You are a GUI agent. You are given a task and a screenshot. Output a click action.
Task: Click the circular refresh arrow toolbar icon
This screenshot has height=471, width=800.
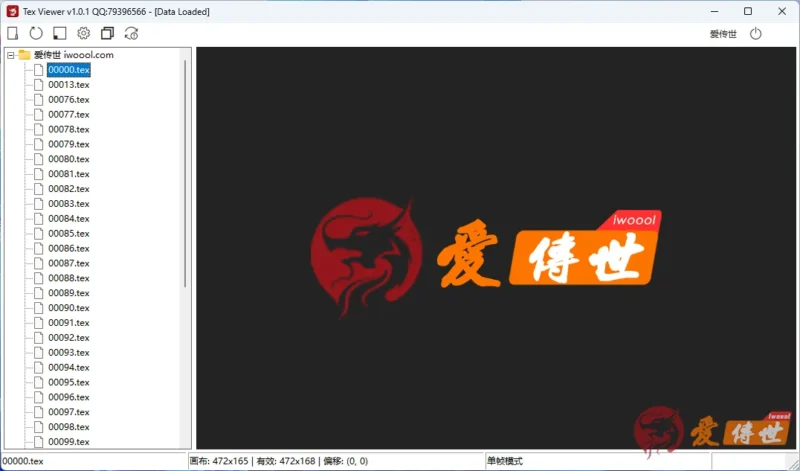pos(36,34)
